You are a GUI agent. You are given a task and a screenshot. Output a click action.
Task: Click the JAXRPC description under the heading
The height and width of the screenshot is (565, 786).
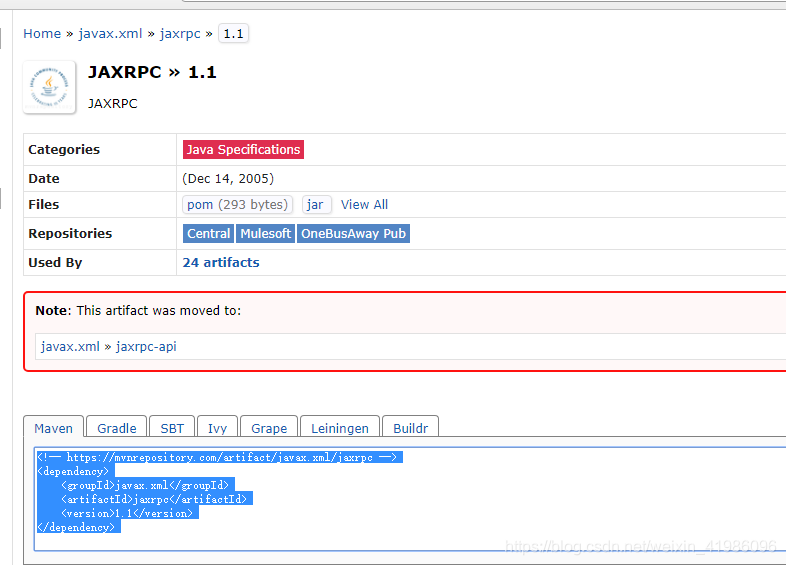pyautogui.click(x=113, y=103)
